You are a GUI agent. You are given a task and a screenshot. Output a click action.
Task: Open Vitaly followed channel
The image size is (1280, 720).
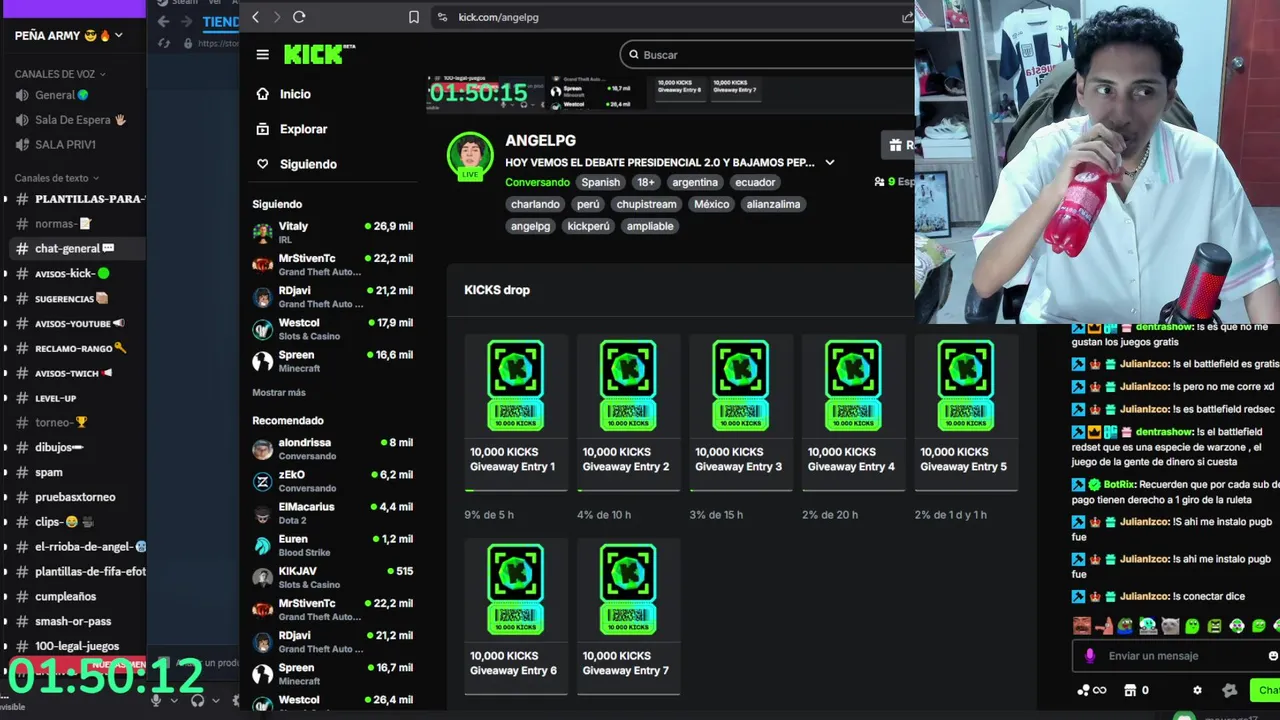pyautogui.click(x=333, y=233)
